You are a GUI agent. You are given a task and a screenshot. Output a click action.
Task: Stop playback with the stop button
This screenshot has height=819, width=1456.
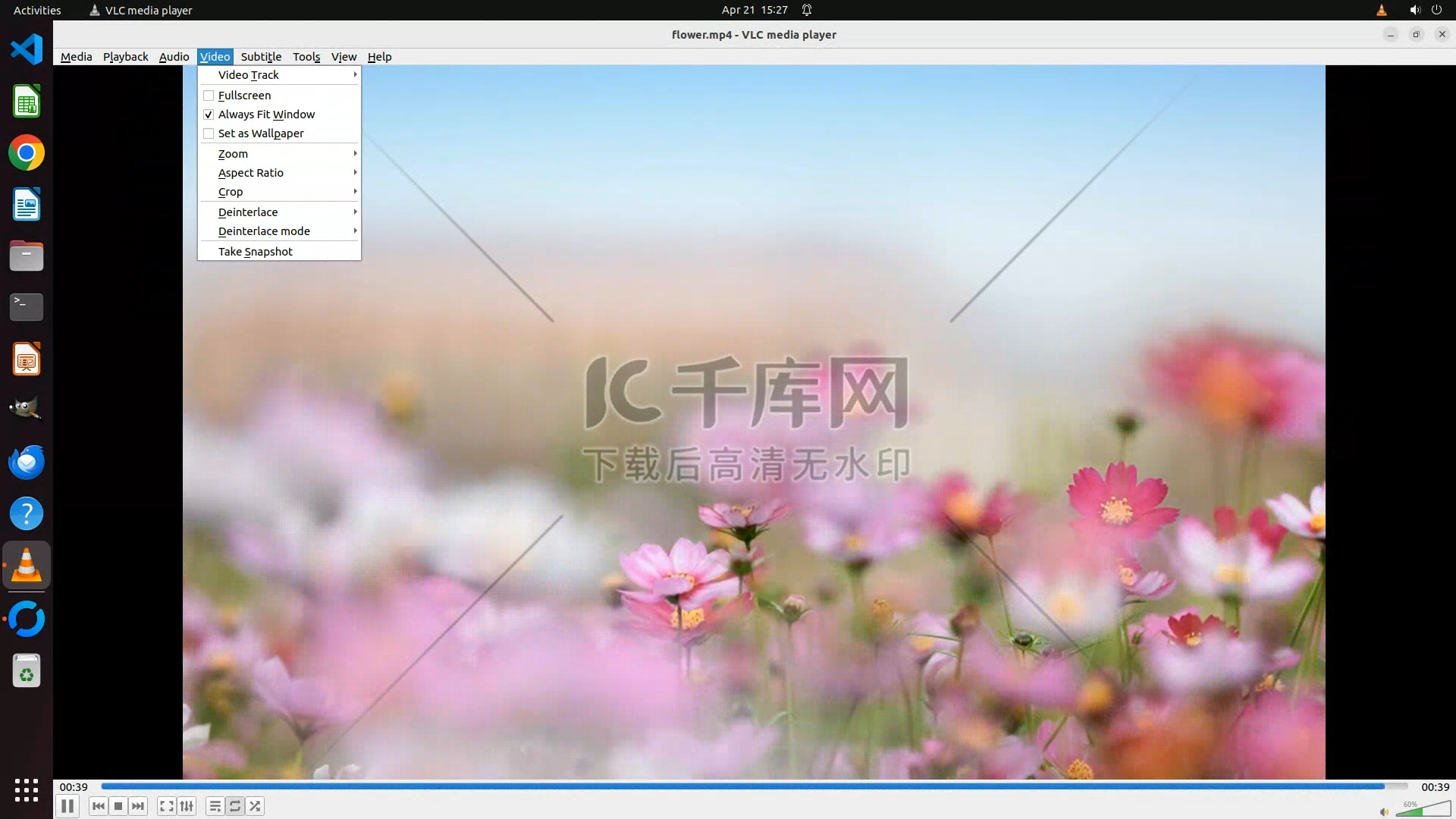click(x=118, y=806)
